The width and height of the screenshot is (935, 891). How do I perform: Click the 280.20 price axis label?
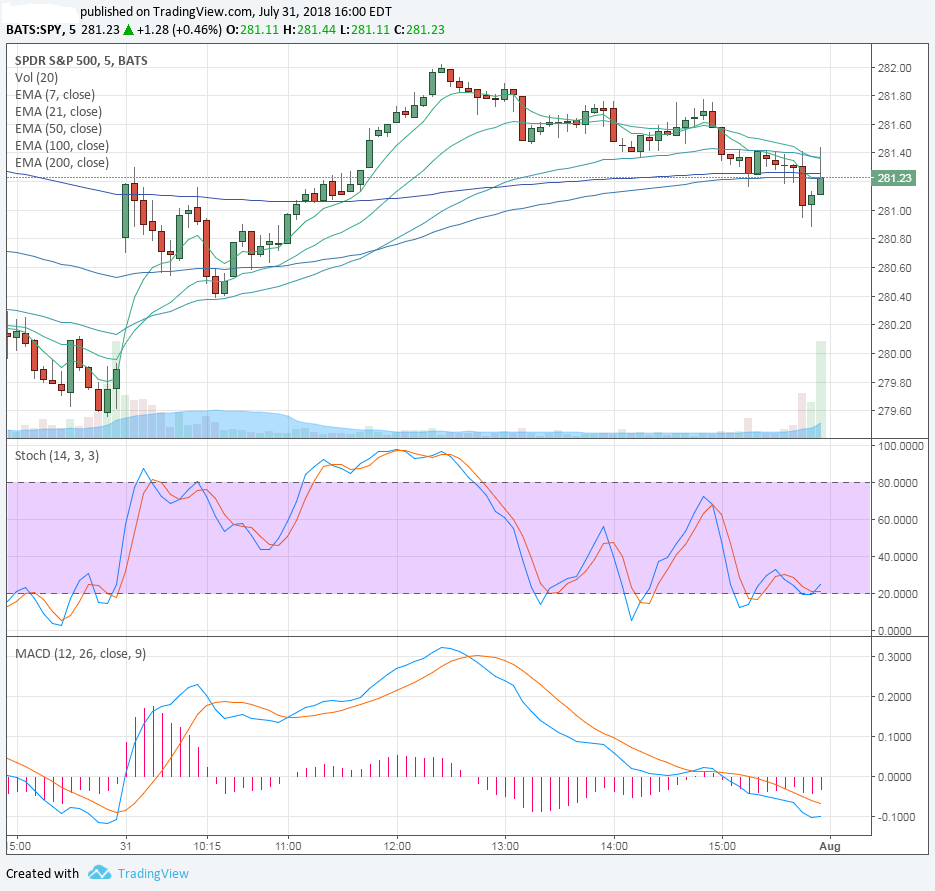[x=894, y=325]
